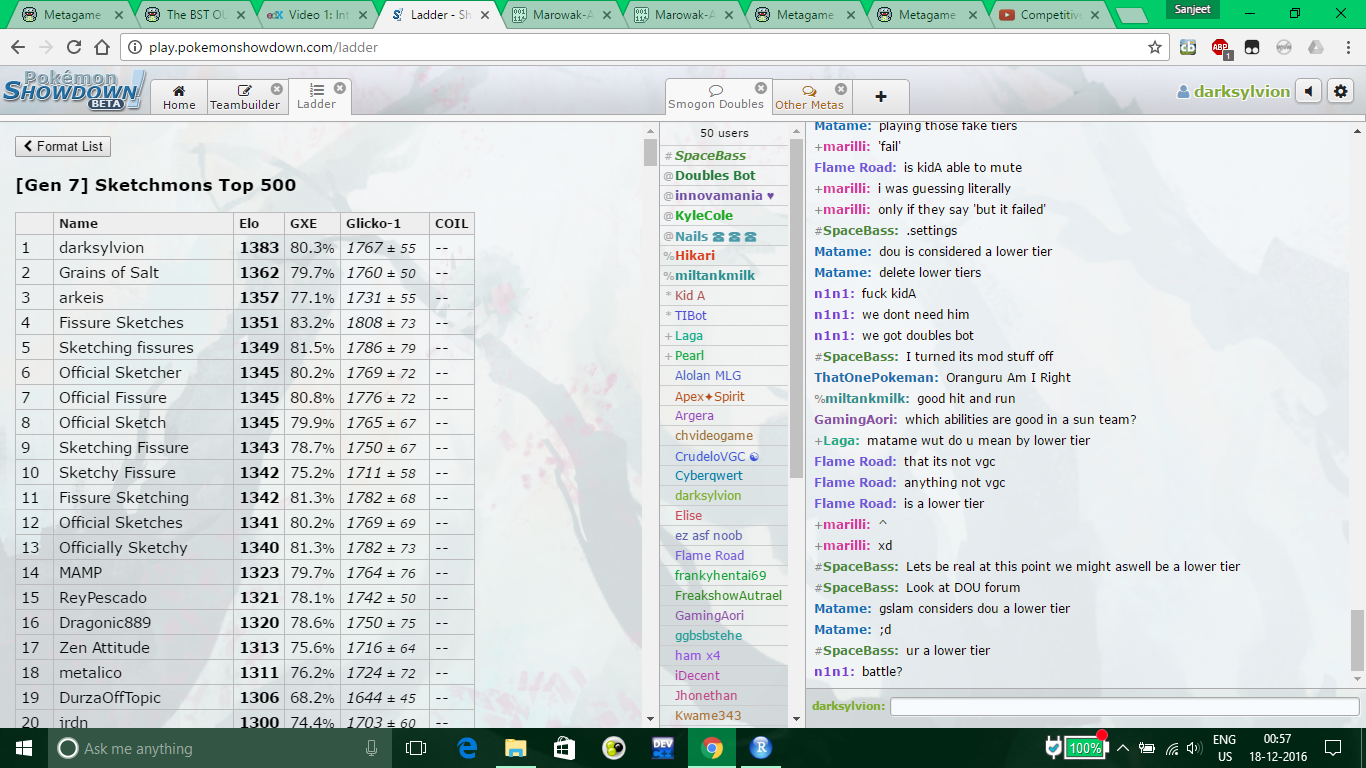Open the Adblock Plus extension
The height and width of the screenshot is (768, 1366).
[x=1220, y=47]
